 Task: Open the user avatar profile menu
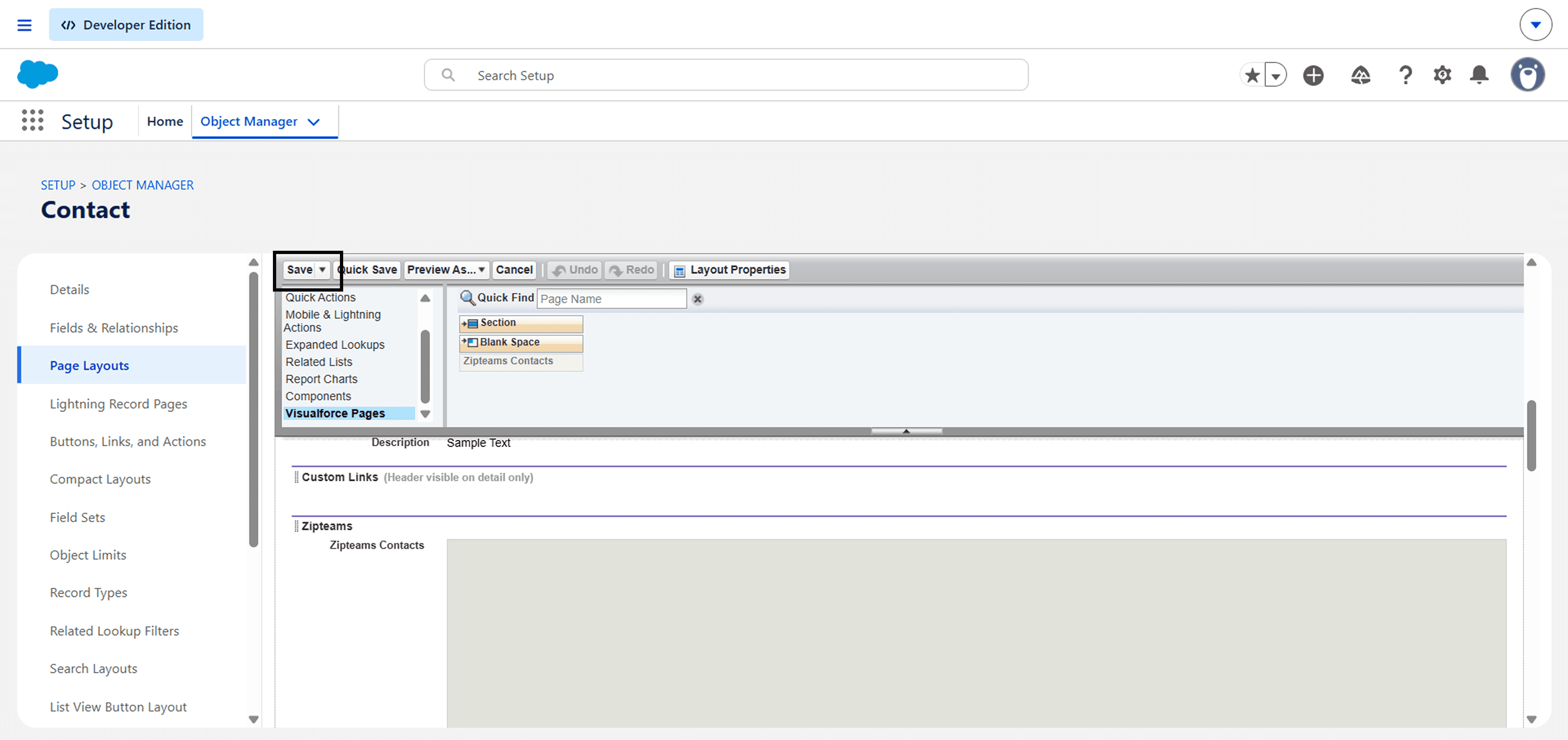(x=1527, y=75)
